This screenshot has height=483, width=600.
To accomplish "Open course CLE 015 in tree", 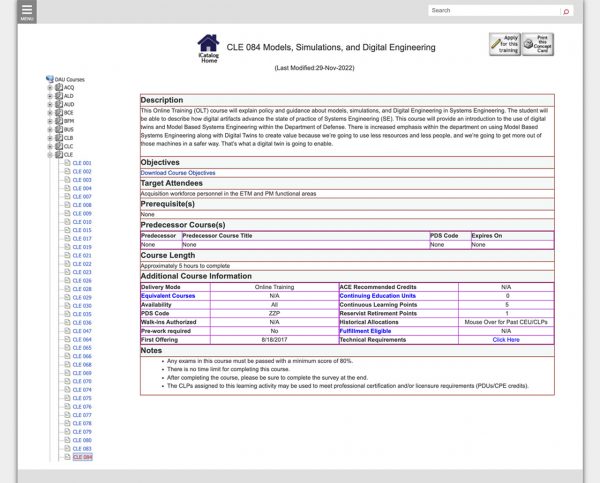I will click(82, 230).
